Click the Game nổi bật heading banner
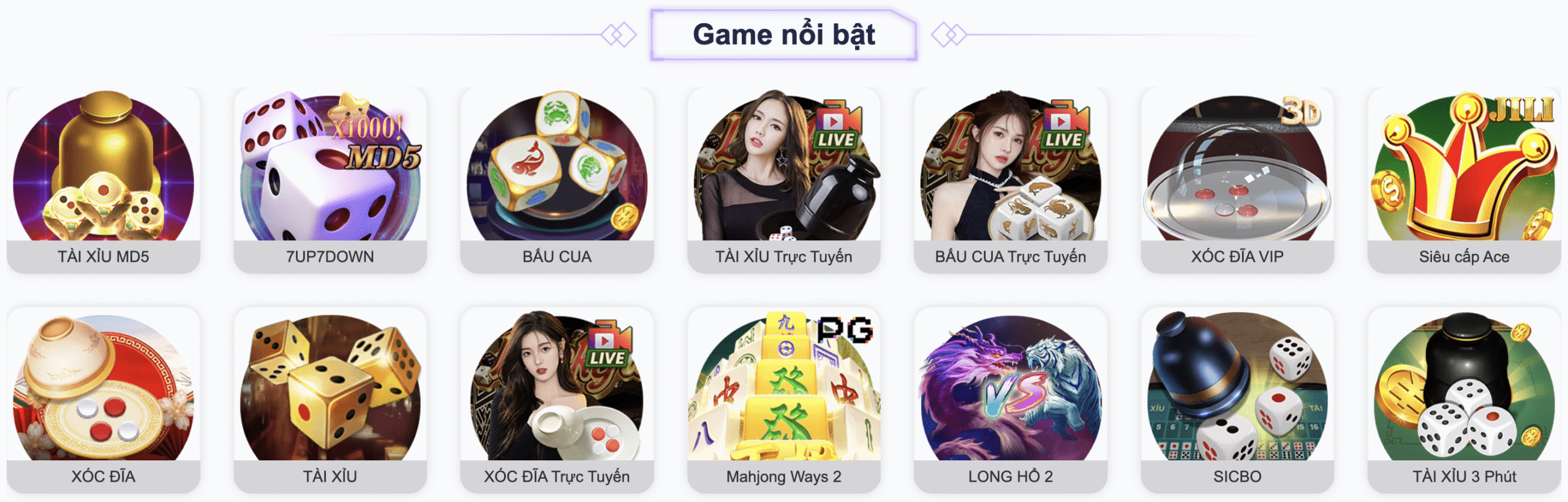 click(784, 35)
